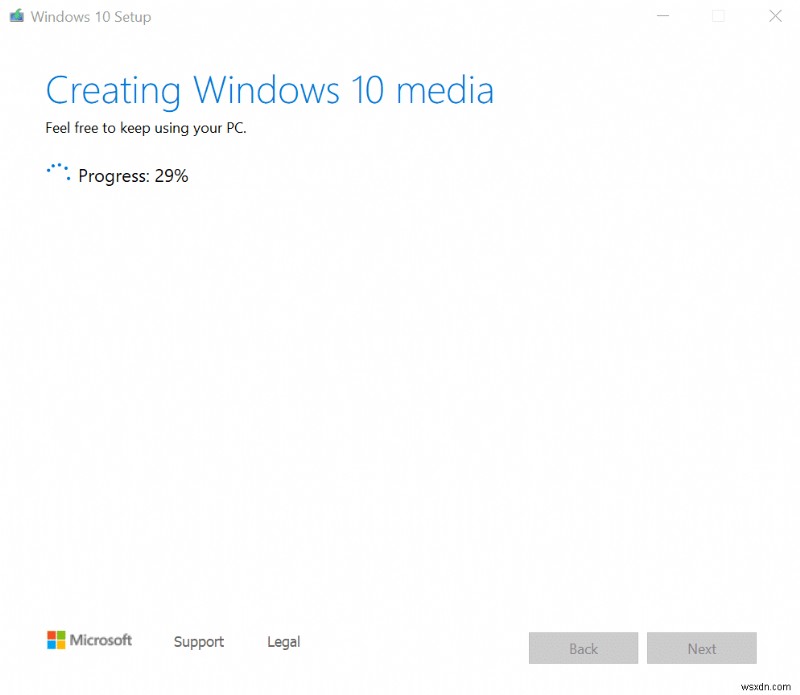Click the spinning progress indicator dots

[57, 172]
